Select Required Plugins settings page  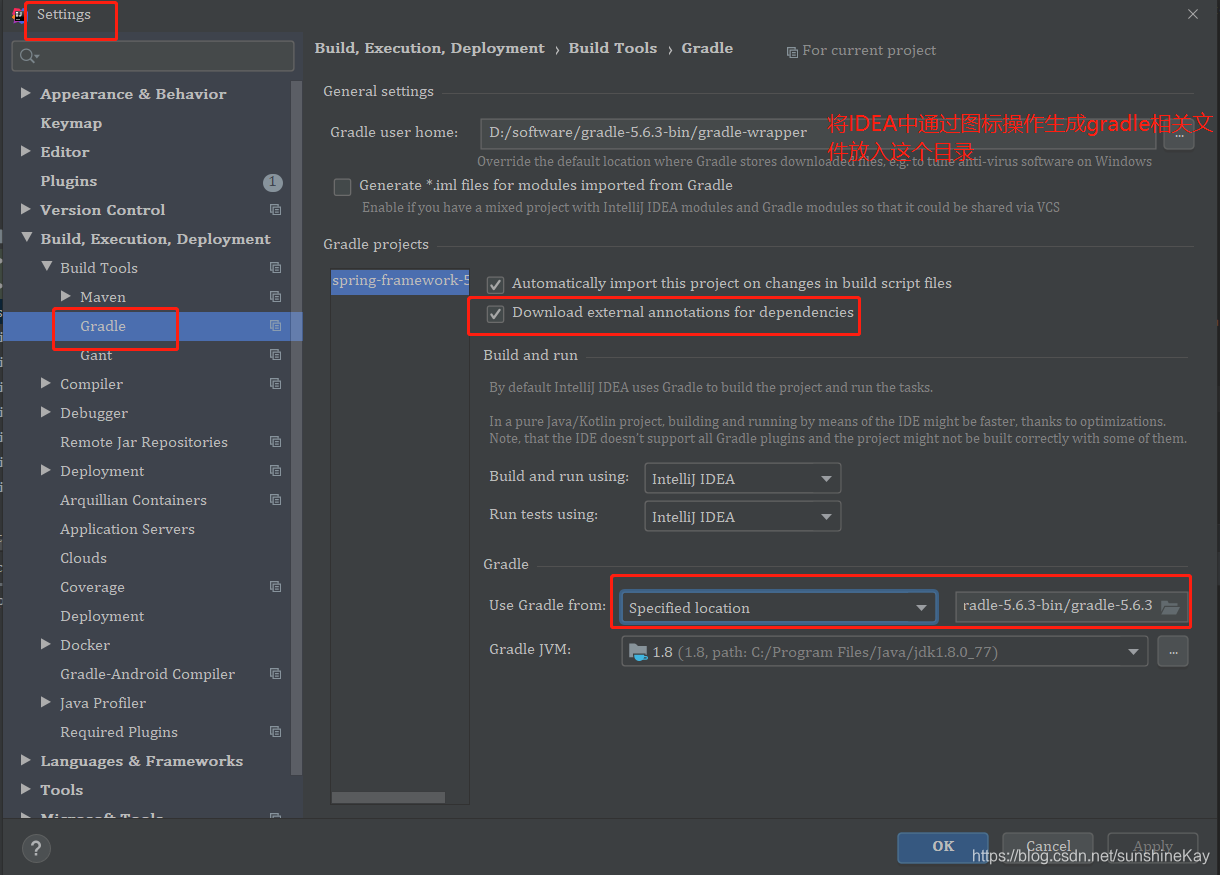point(119,732)
